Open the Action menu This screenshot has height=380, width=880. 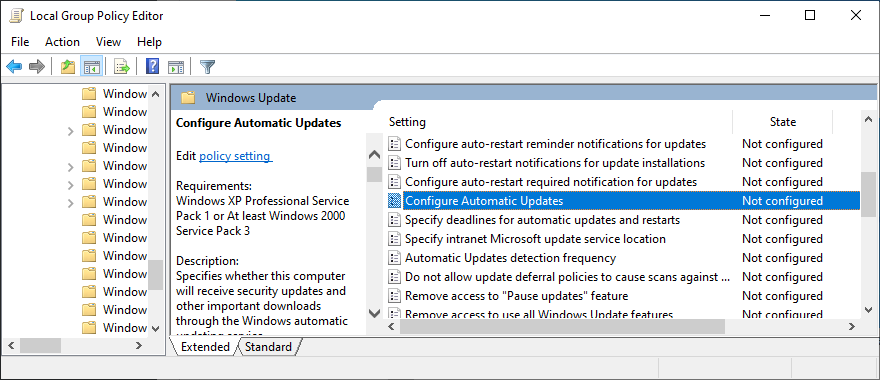(62, 42)
